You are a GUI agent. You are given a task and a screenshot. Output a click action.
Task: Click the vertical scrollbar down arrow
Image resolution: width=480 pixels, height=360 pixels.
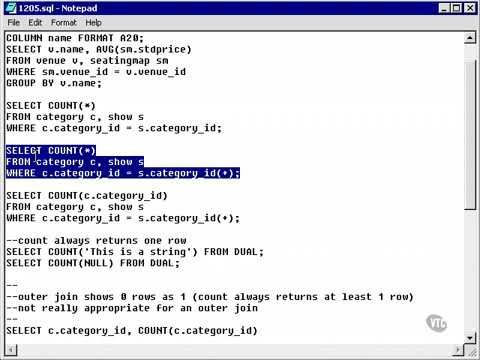coord(470,338)
